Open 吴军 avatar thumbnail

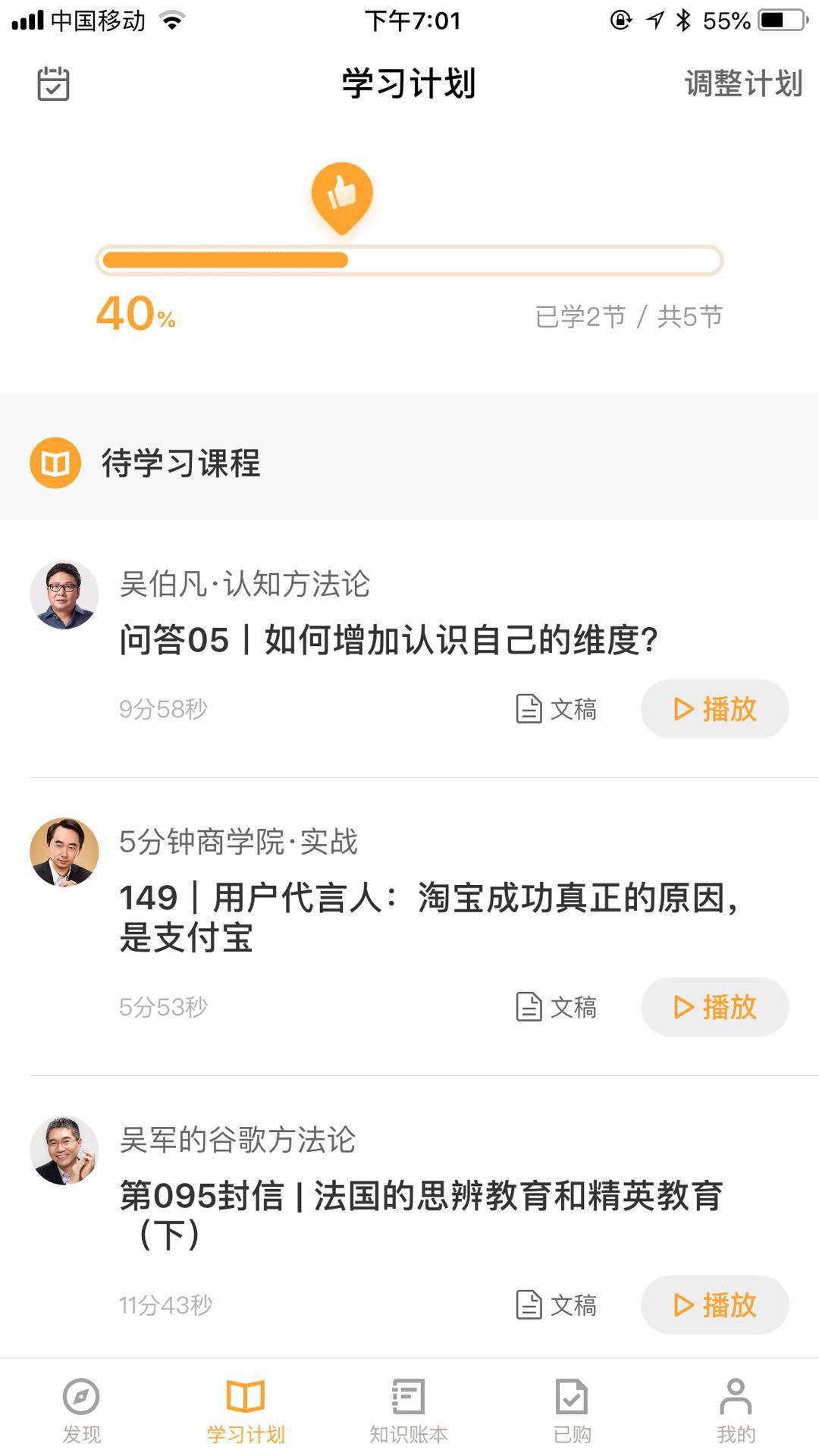pyautogui.click(x=64, y=1150)
